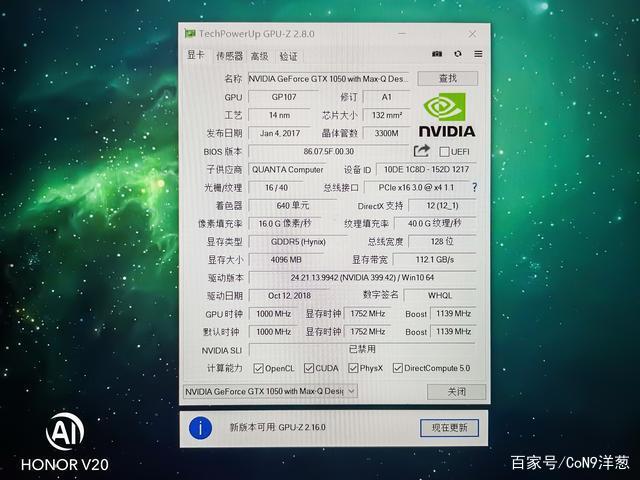Click the BIOS export share icon
This screenshot has width=640, height=480.
(x=422, y=151)
